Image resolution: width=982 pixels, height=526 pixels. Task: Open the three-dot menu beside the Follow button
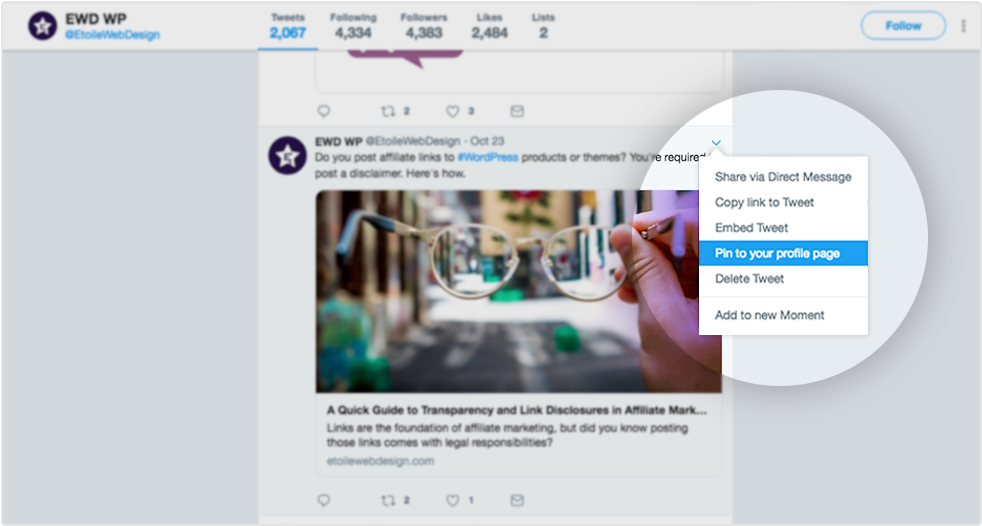[963, 26]
